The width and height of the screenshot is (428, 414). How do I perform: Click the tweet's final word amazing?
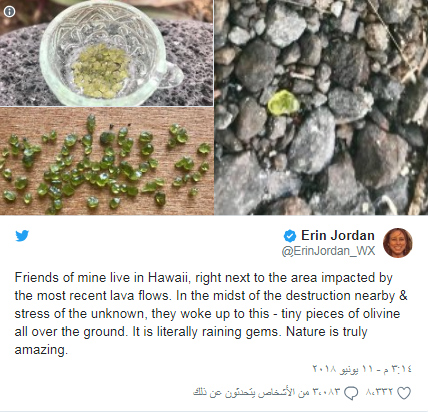tap(41, 350)
